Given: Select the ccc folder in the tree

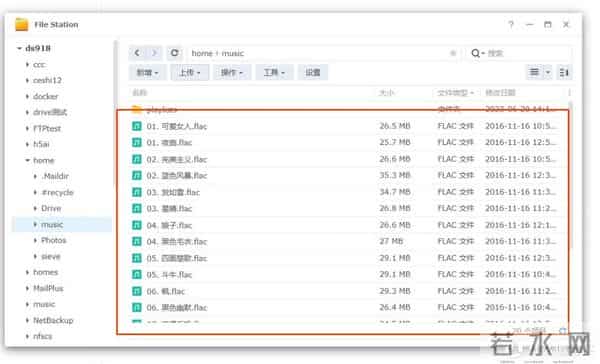Looking at the screenshot, I should click(39, 64).
